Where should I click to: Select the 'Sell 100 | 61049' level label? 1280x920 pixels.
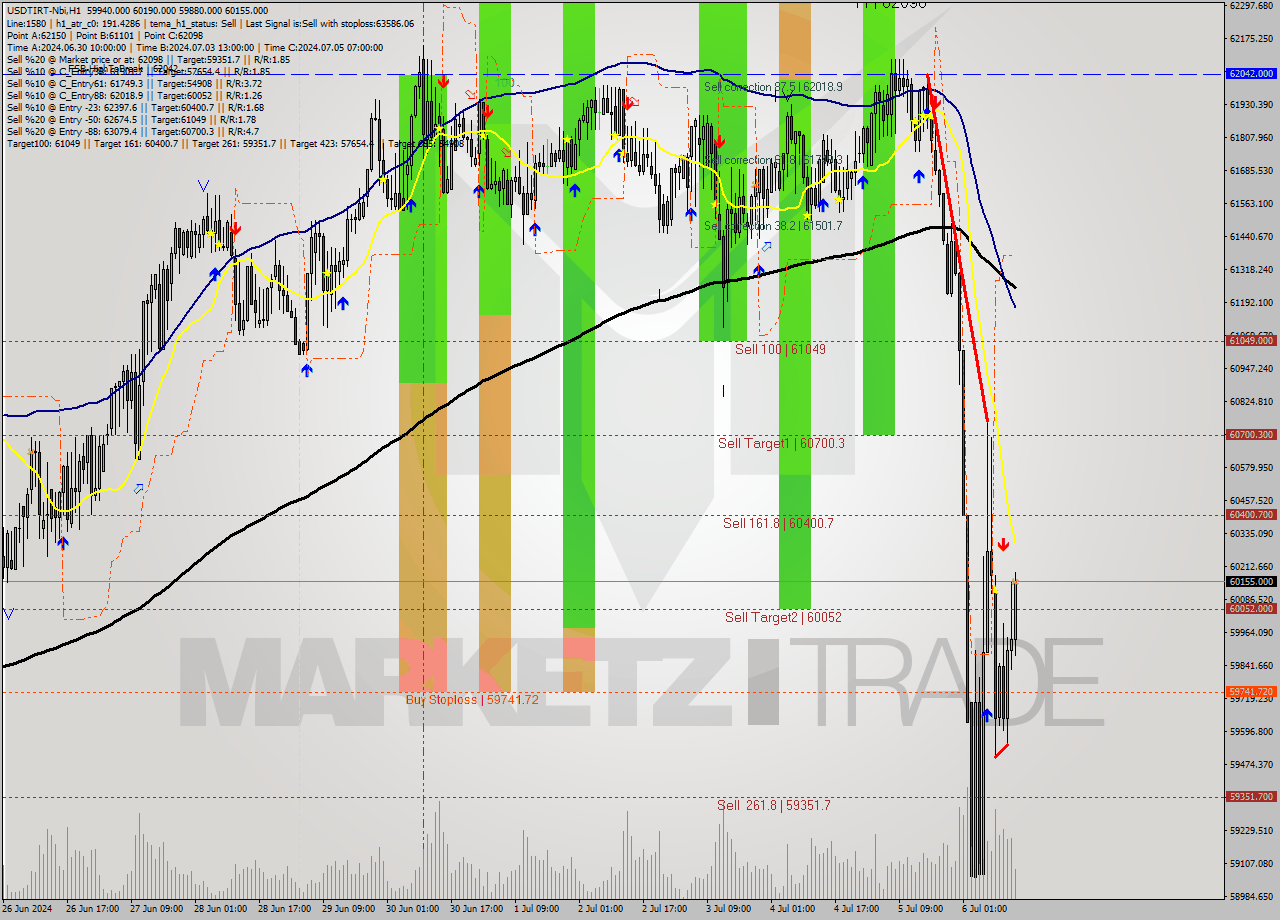(780, 349)
